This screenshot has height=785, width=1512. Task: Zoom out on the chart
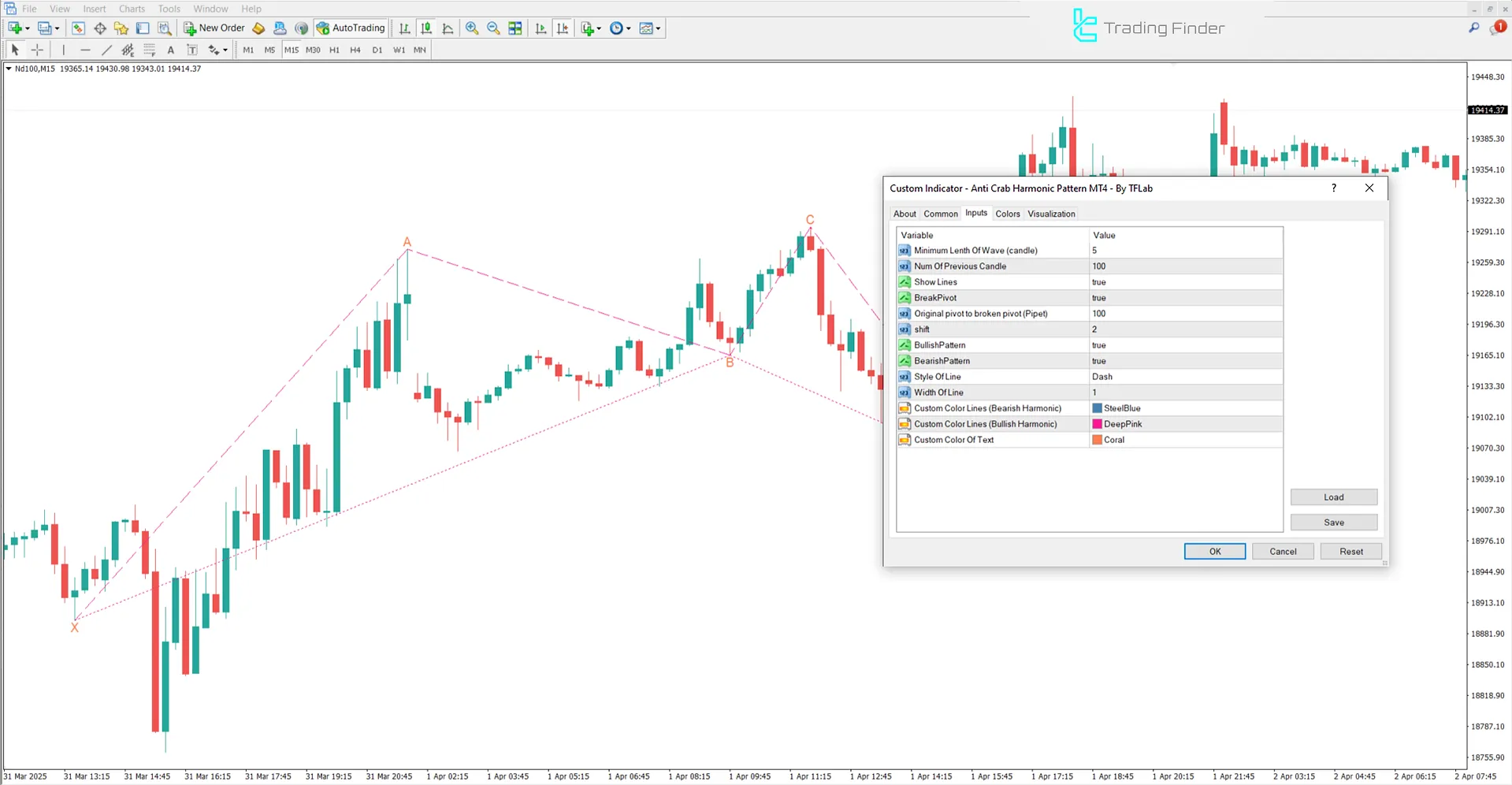point(493,28)
